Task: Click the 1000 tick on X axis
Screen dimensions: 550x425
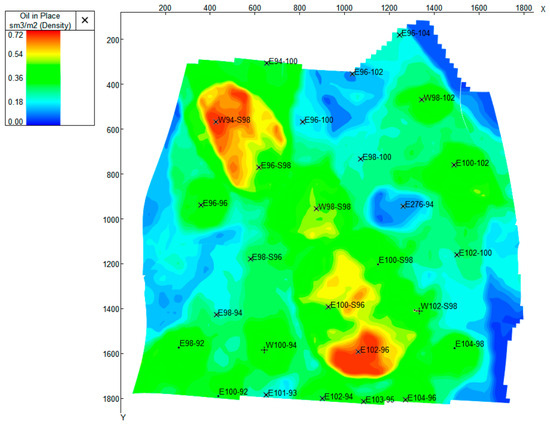Action: [x=344, y=8]
